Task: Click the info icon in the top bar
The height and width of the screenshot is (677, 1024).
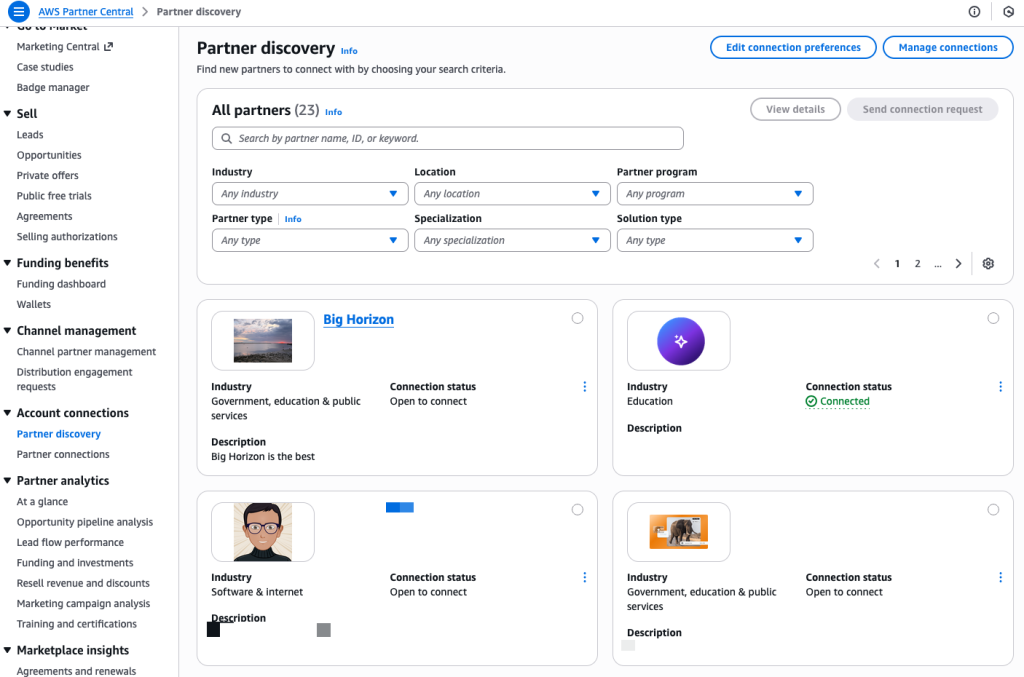Action: [974, 11]
